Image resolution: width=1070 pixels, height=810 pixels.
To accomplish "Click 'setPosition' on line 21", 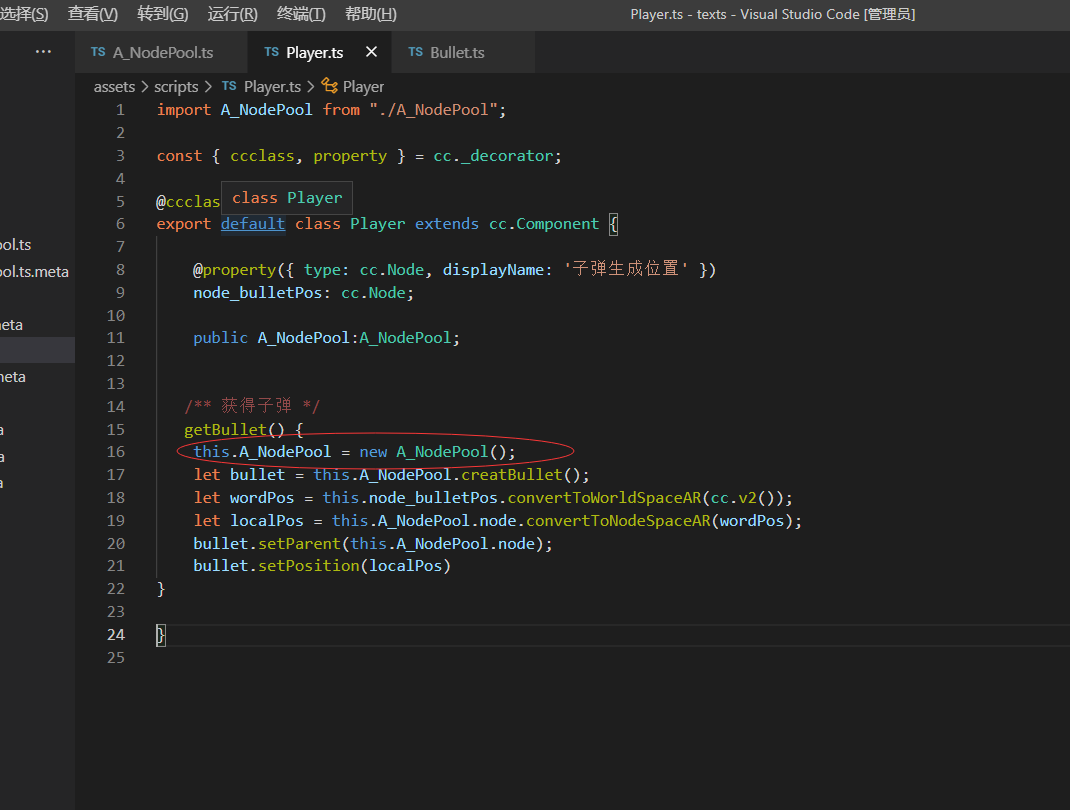I will (308, 566).
